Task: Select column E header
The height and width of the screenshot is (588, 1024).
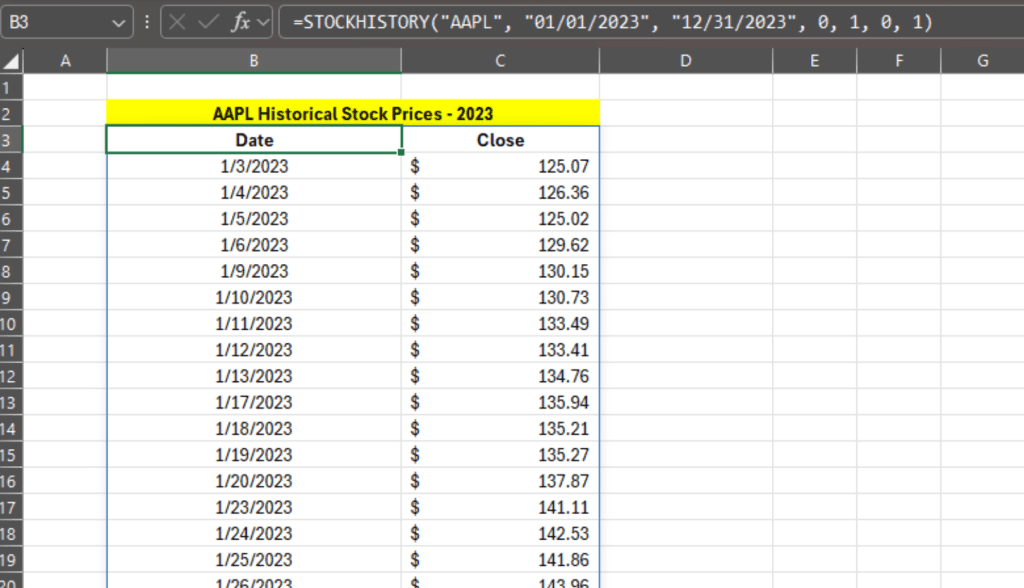Action: (x=814, y=61)
